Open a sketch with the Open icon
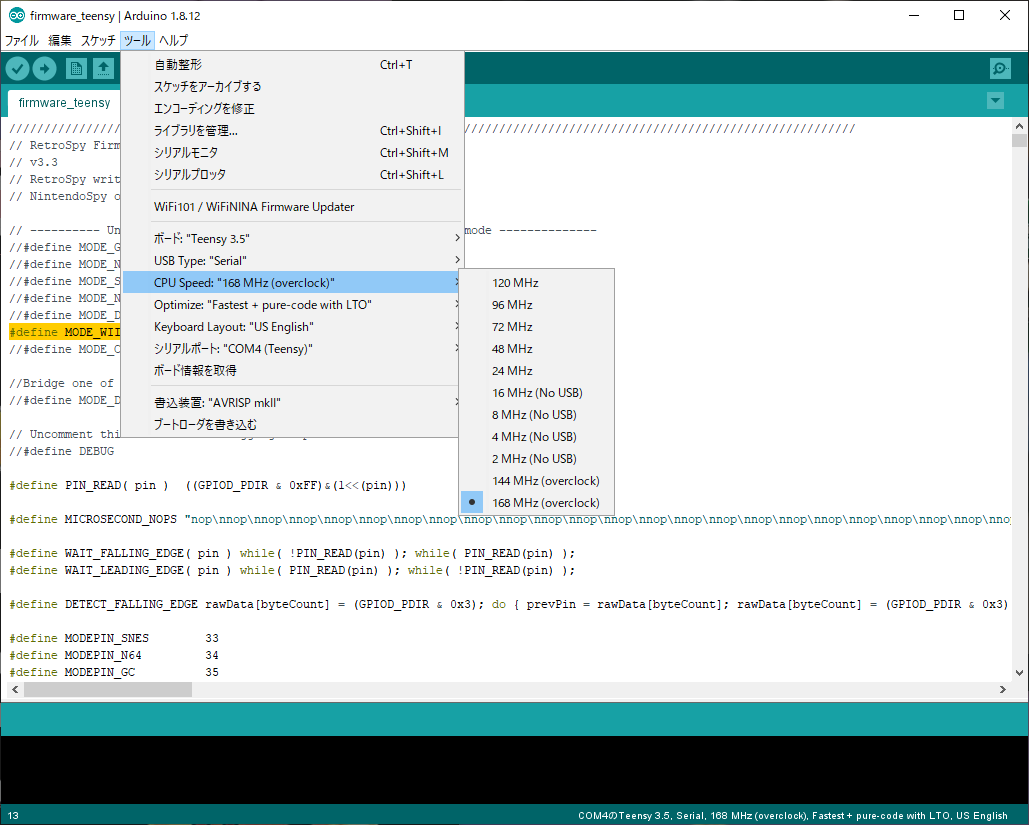 tap(103, 68)
